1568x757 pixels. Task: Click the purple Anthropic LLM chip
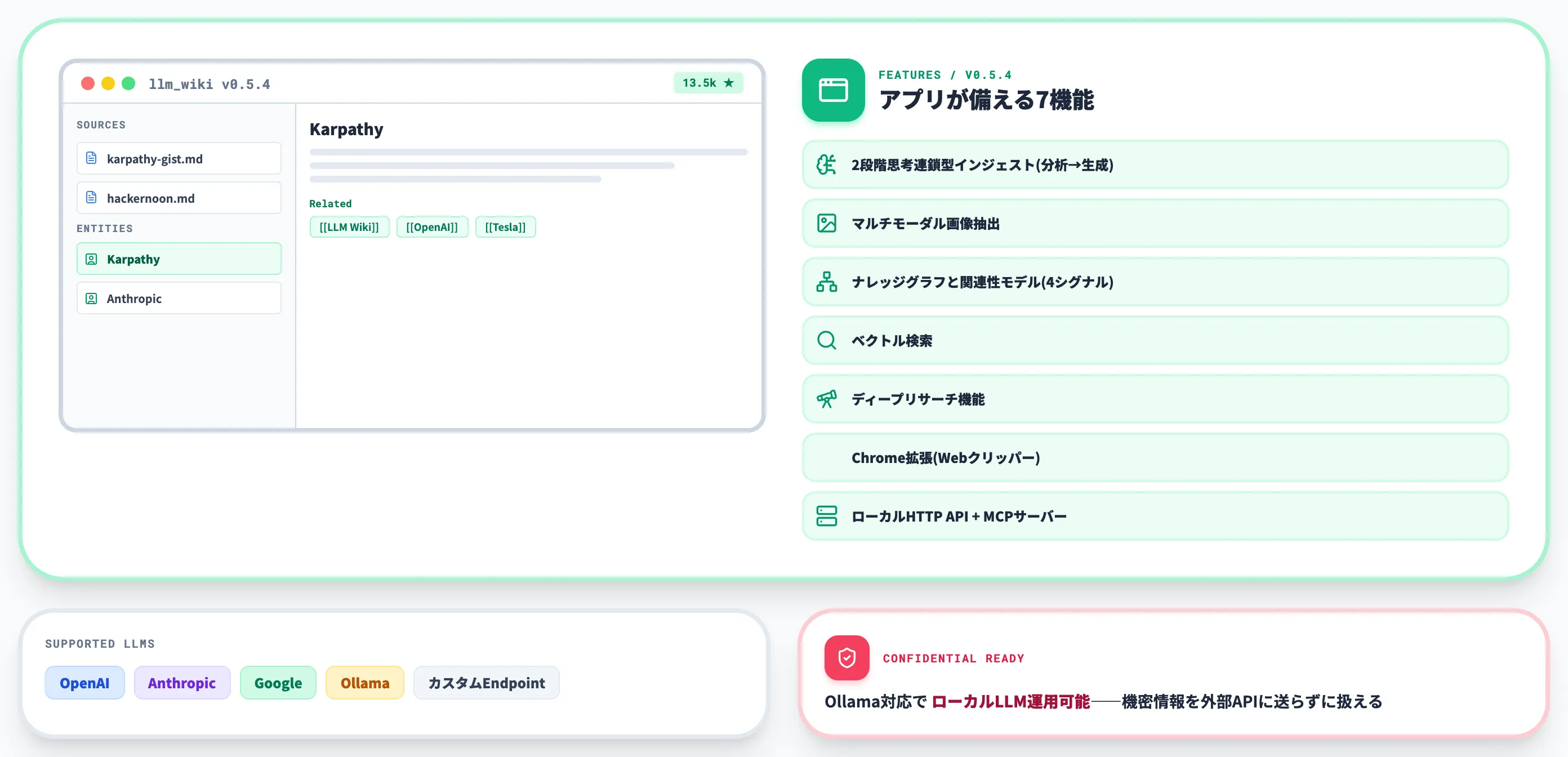(182, 683)
